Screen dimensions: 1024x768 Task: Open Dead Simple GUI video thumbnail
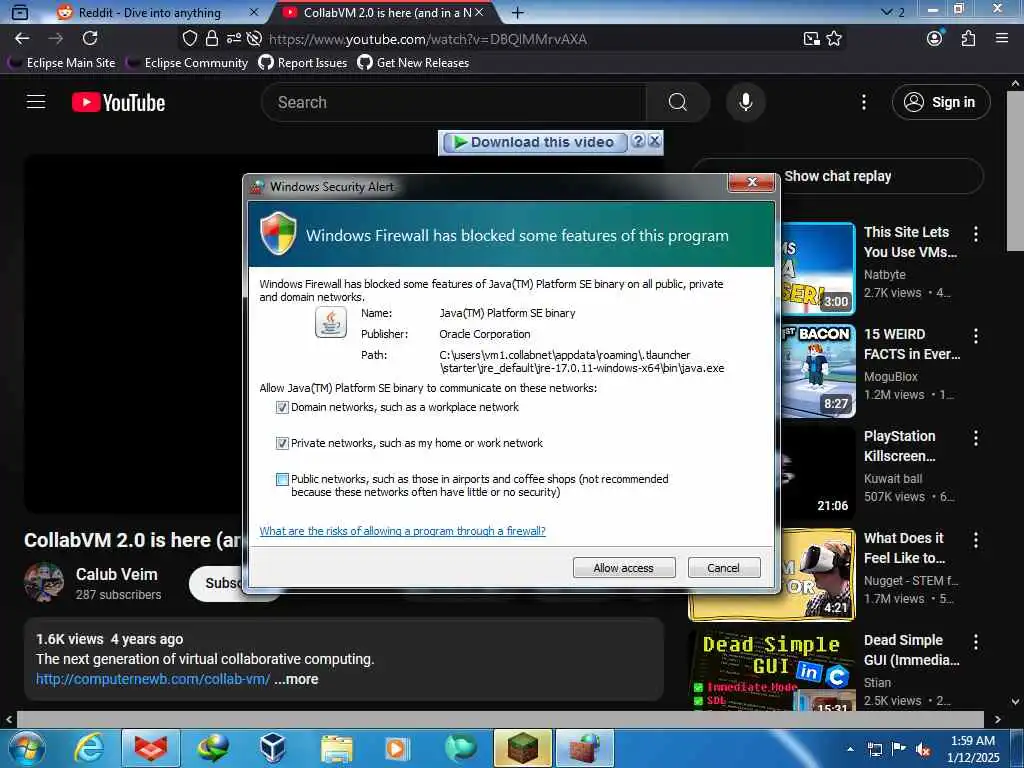[x=772, y=671]
